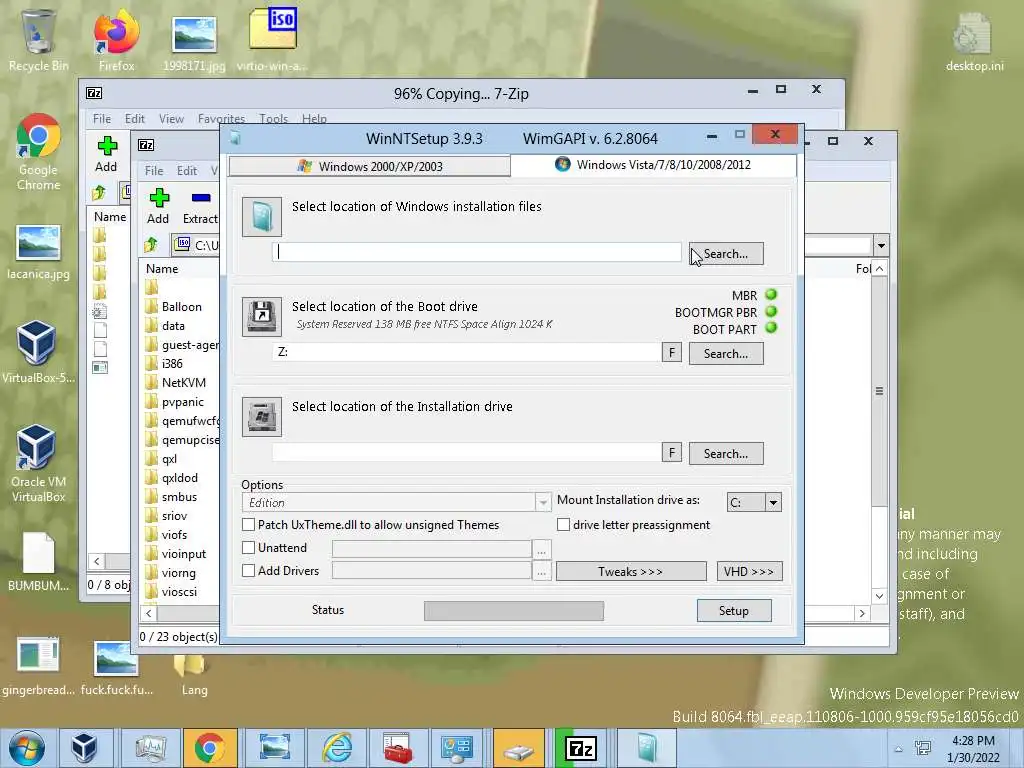Click Search for Windows installation files
Viewport: 1024px width, 768px height.
coord(726,253)
